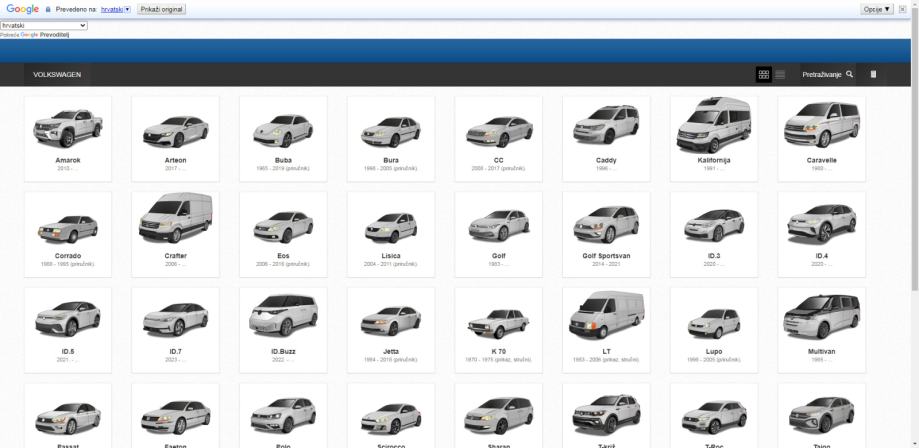919x448 pixels.
Task: Open the ID.5 model card
Action: 68,330
